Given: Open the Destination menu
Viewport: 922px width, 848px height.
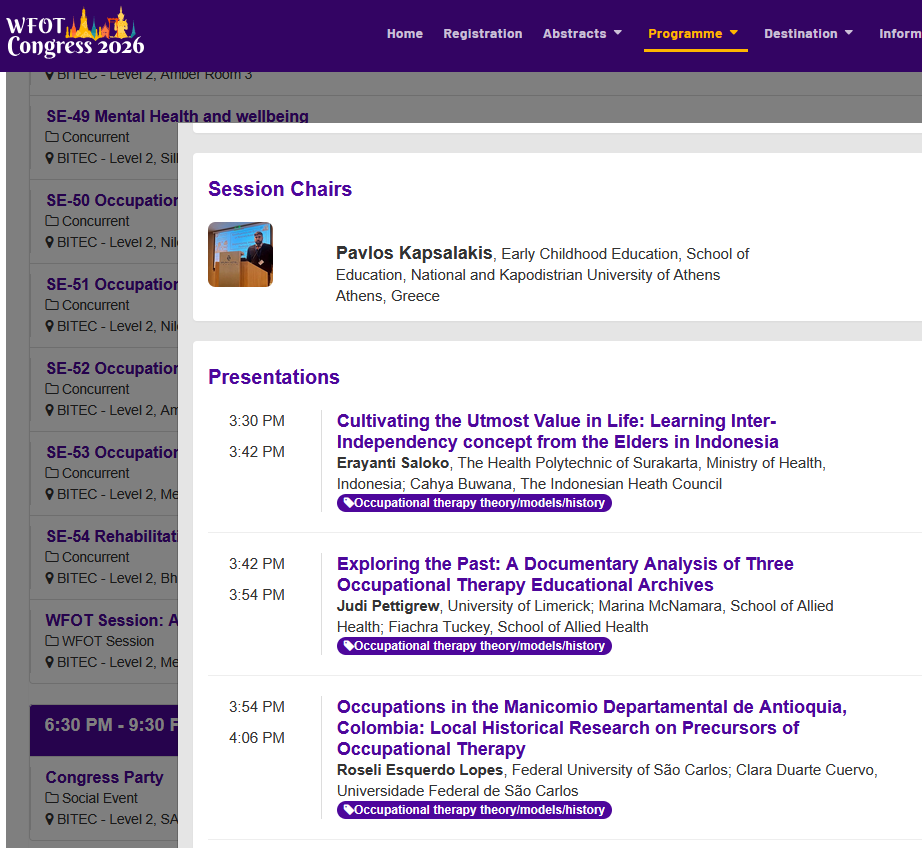Looking at the screenshot, I should click(x=800, y=34).
